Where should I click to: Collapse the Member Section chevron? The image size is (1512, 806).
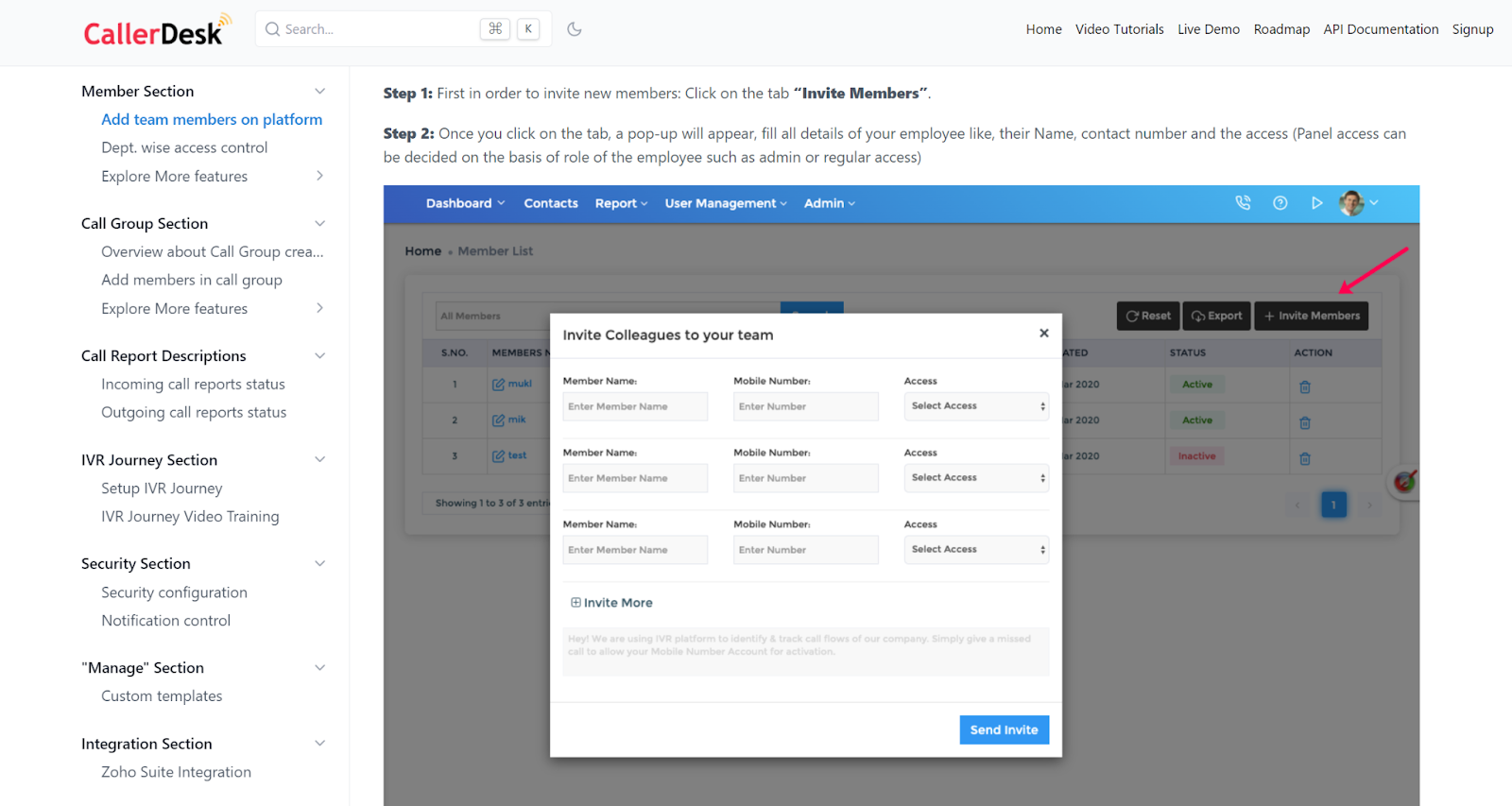(x=319, y=92)
